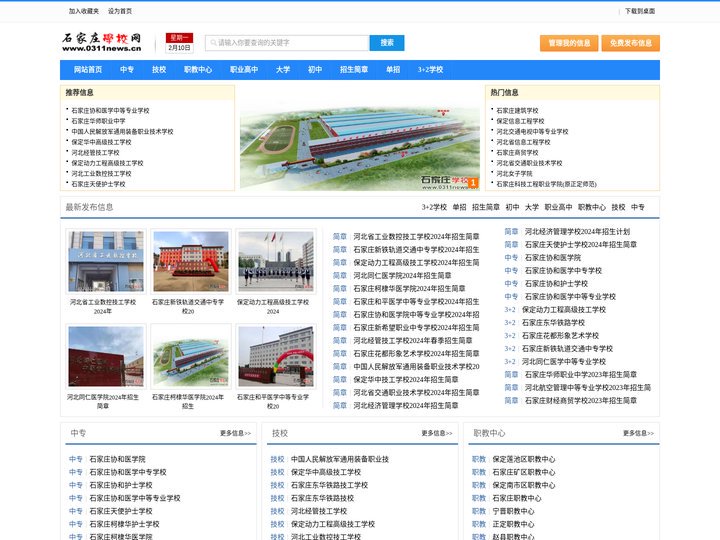Select 职教中心 tab in 最新发布信息 bar
The width and height of the screenshot is (720, 540).
(x=591, y=208)
